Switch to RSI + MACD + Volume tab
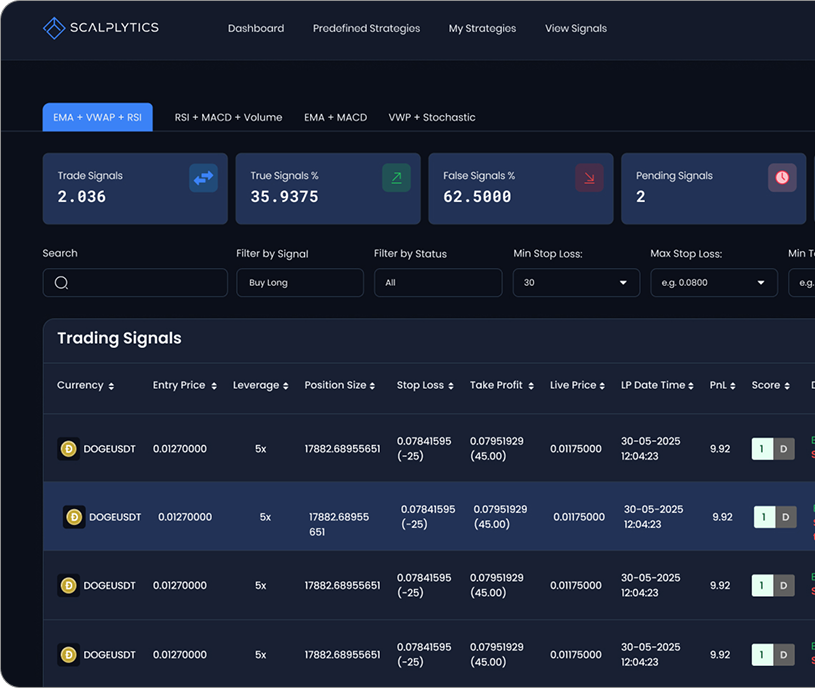815x688 pixels. point(228,117)
